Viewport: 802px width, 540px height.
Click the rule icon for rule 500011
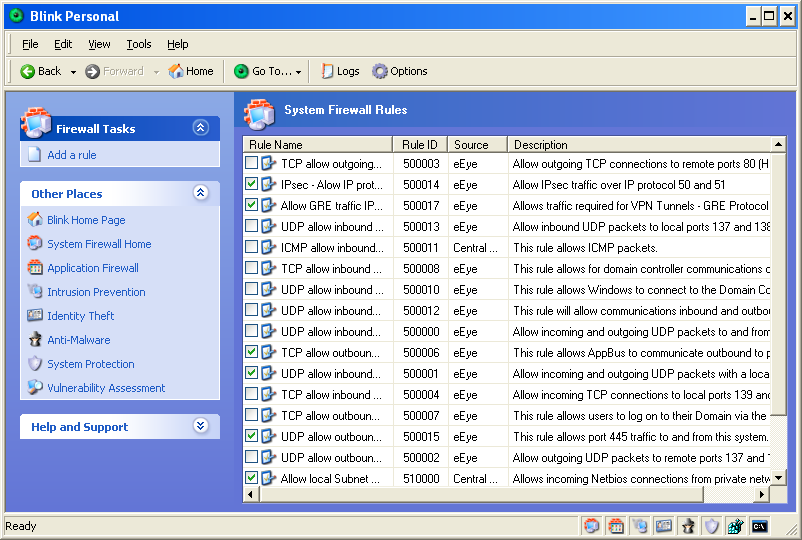click(269, 248)
